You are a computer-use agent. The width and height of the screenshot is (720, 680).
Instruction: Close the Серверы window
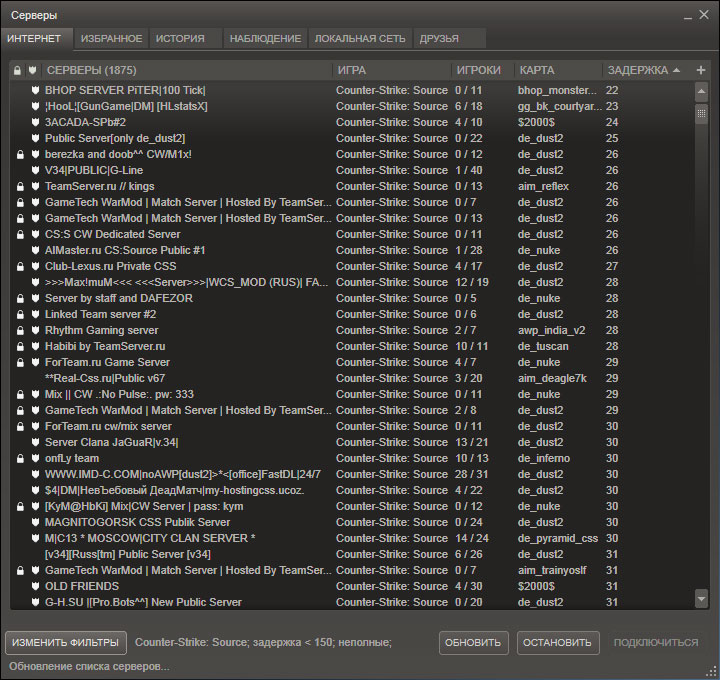click(704, 15)
